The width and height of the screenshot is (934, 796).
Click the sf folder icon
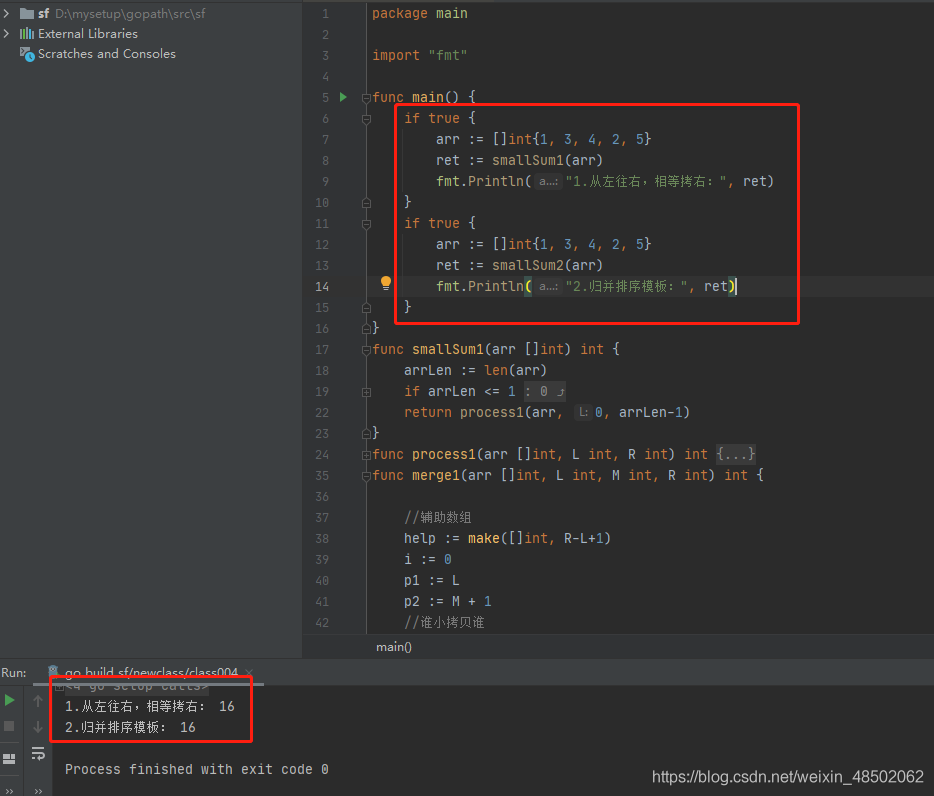[27, 13]
